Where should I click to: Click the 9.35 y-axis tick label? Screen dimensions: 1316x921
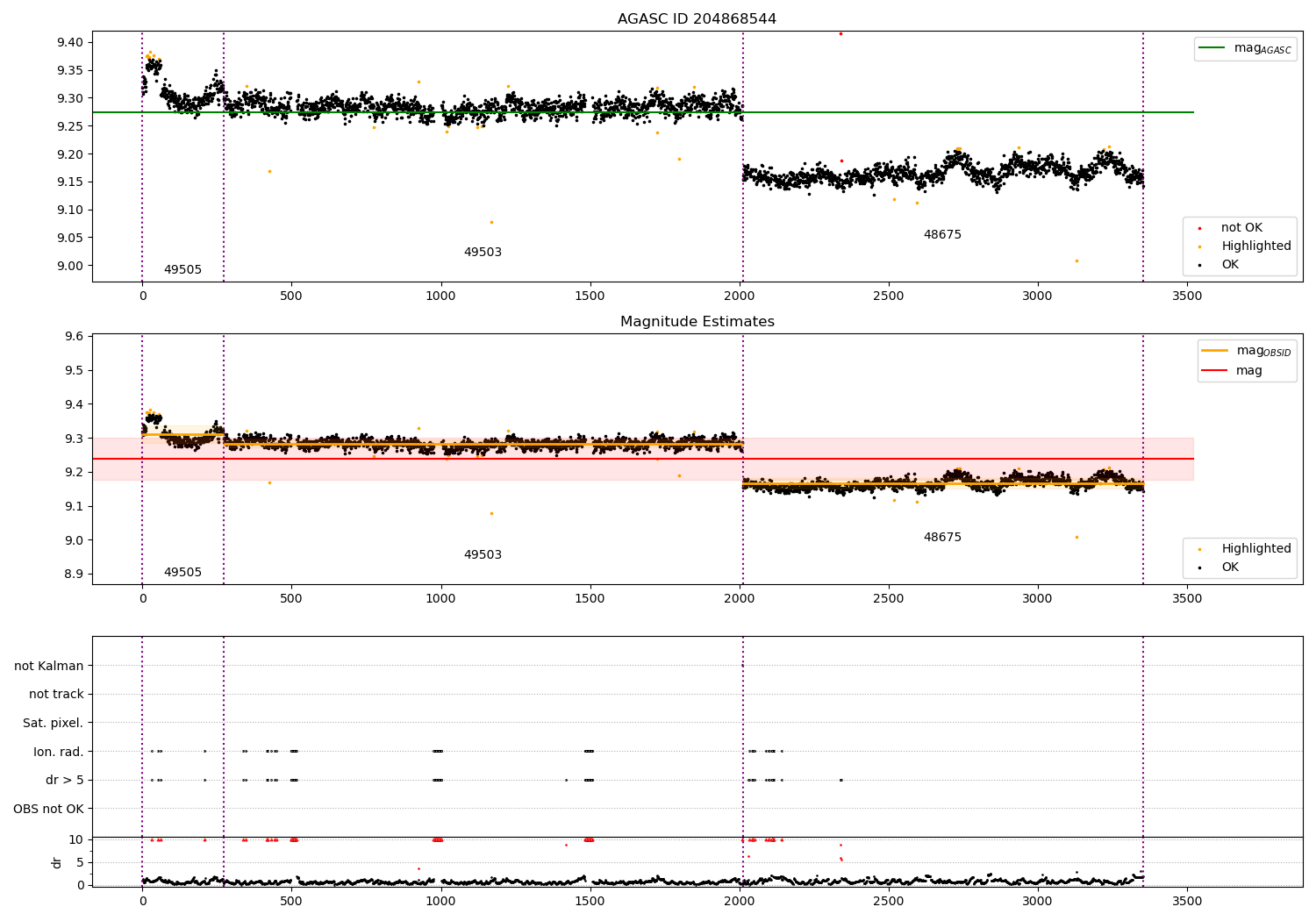pos(70,70)
